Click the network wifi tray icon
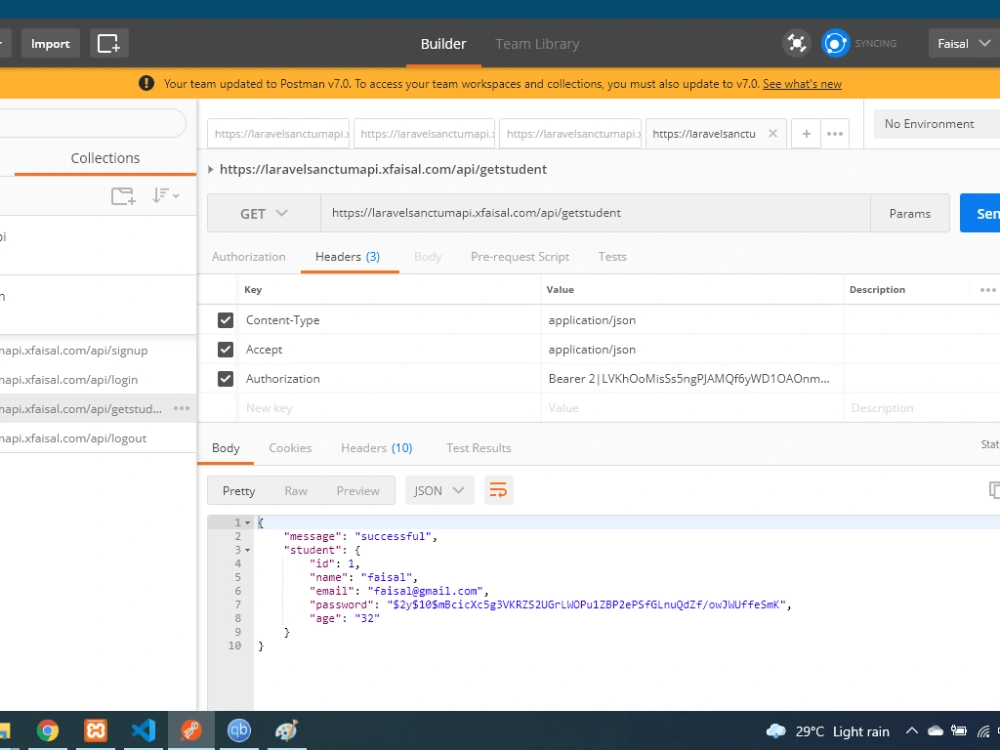 (x=983, y=731)
